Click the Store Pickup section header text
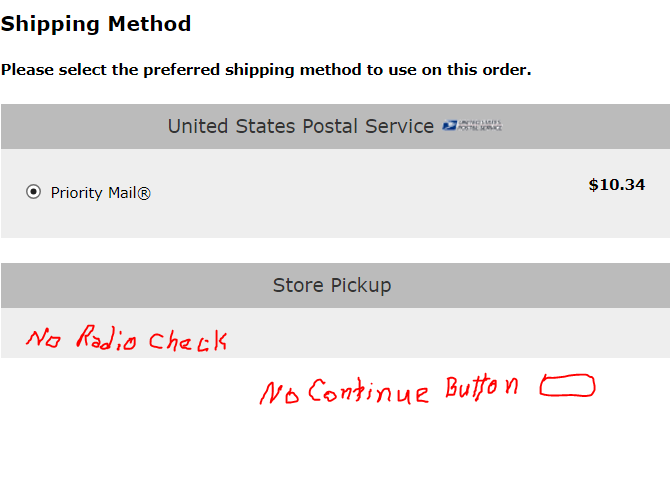The width and height of the screenshot is (670, 504). [332, 285]
